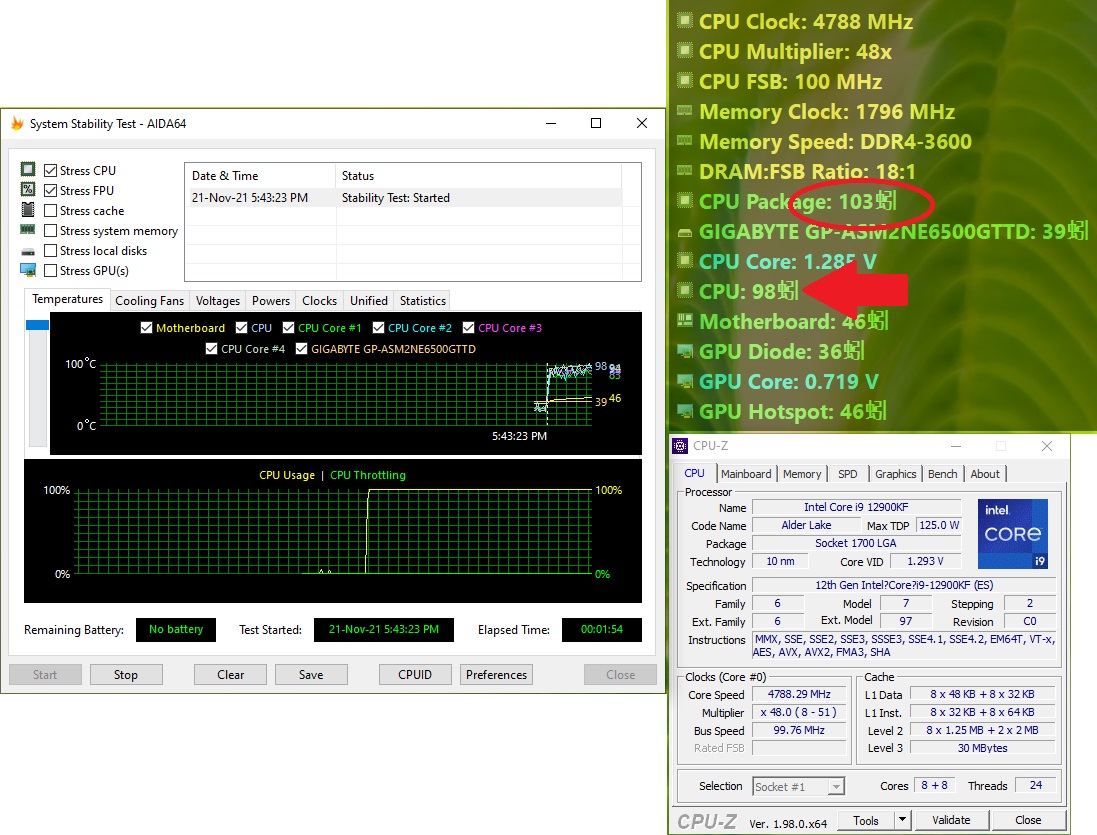
Task: Click the Motherboard sensor icon
Action: (684, 321)
